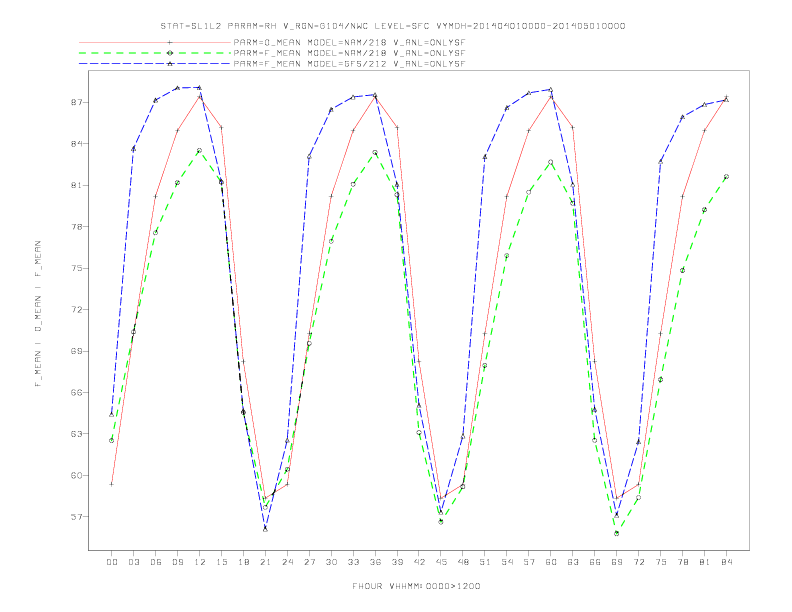Click the blue triangle data point at hour 00
The height and width of the screenshot is (612, 792).
click(x=112, y=414)
